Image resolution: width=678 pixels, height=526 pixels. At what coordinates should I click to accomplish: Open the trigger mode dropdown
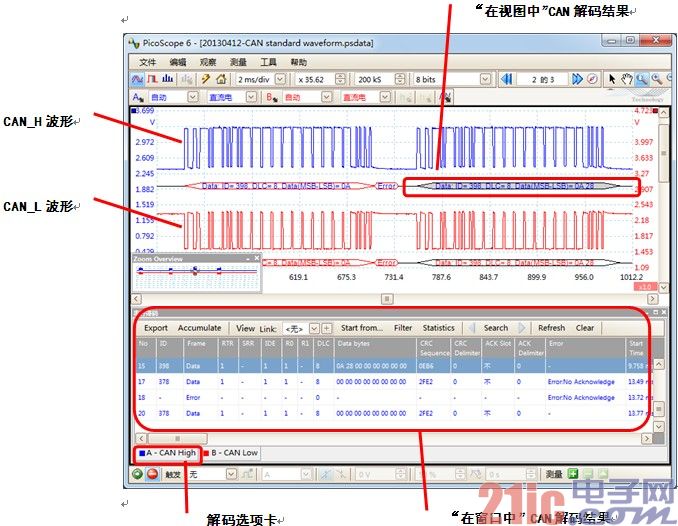coord(231,474)
